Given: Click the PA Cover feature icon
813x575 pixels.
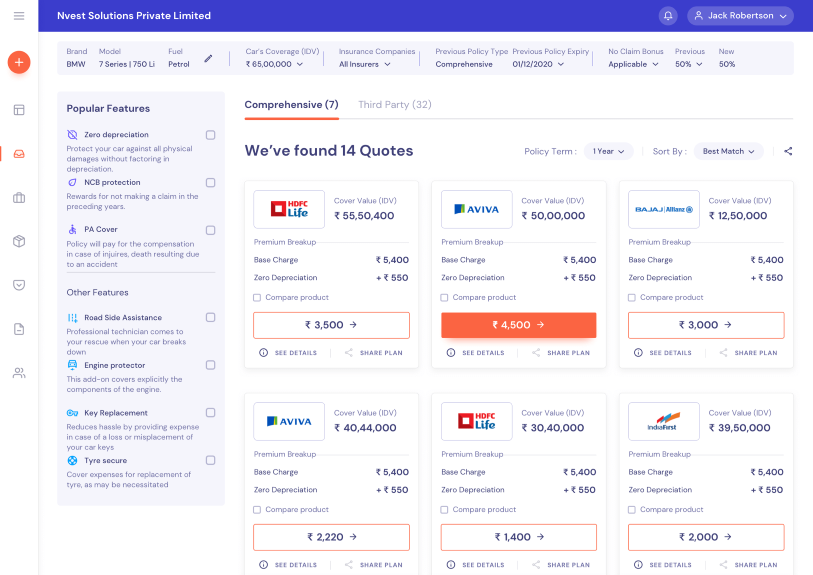Looking at the screenshot, I should click(x=72, y=229).
